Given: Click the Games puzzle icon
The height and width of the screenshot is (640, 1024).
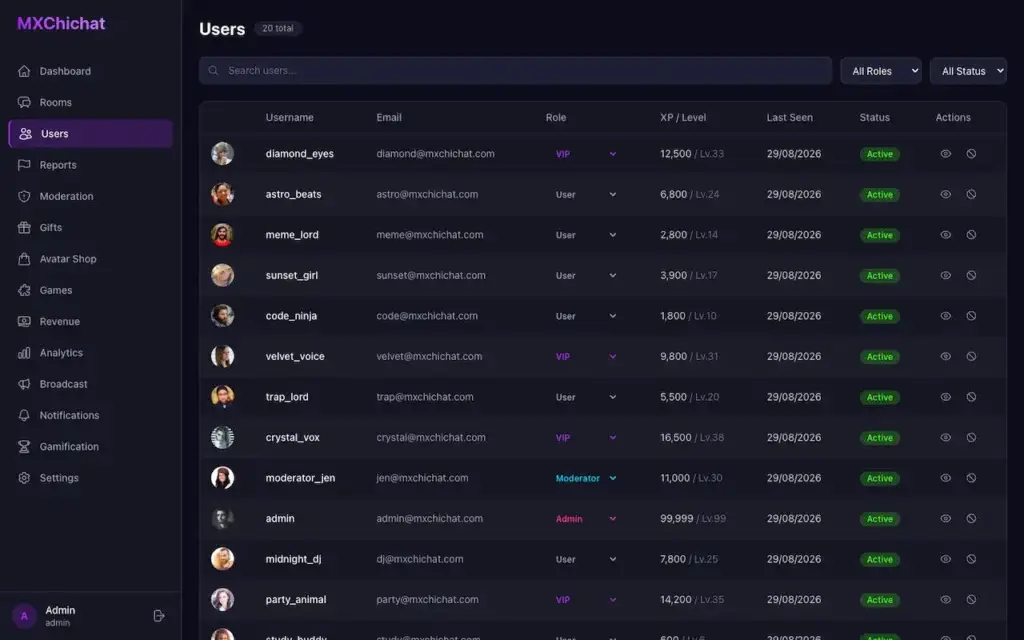Looking at the screenshot, I should point(24,291).
